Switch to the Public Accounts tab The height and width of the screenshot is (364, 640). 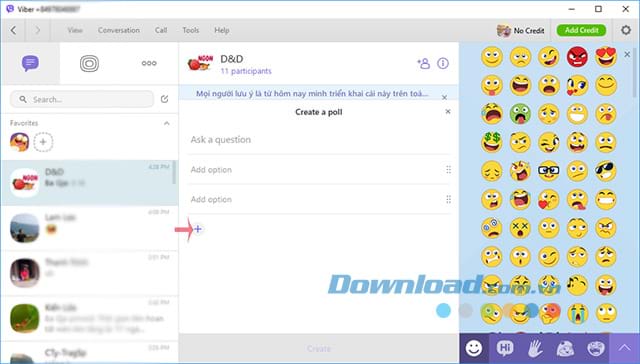tap(89, 63)
